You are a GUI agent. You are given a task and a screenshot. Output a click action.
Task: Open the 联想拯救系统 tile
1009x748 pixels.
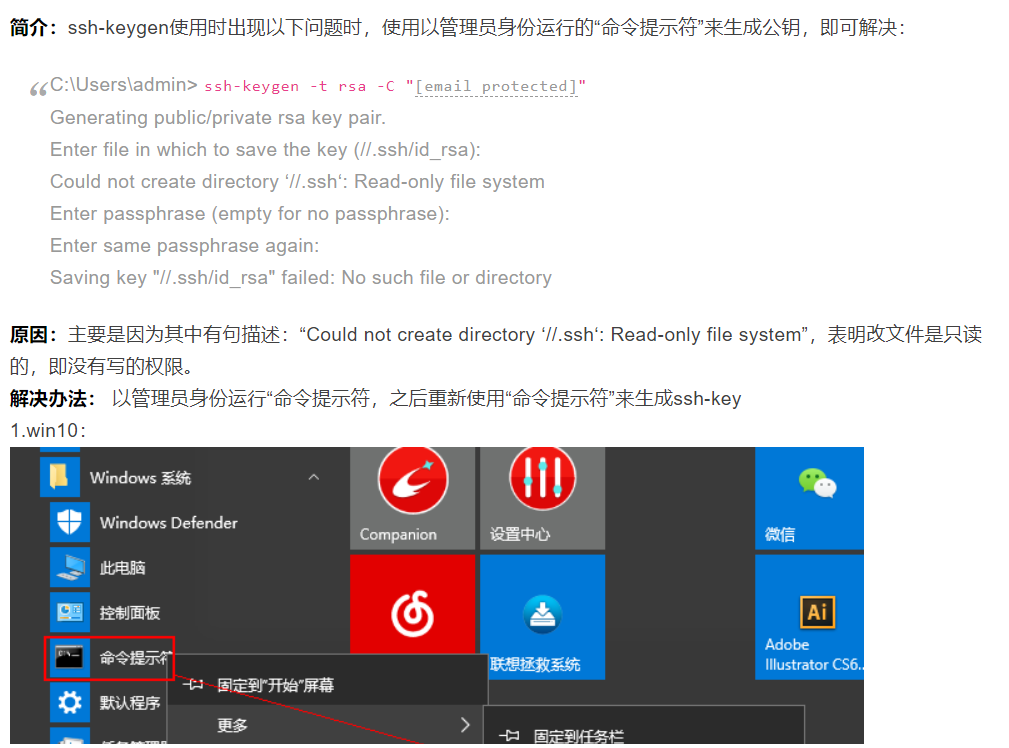(542, 617)
